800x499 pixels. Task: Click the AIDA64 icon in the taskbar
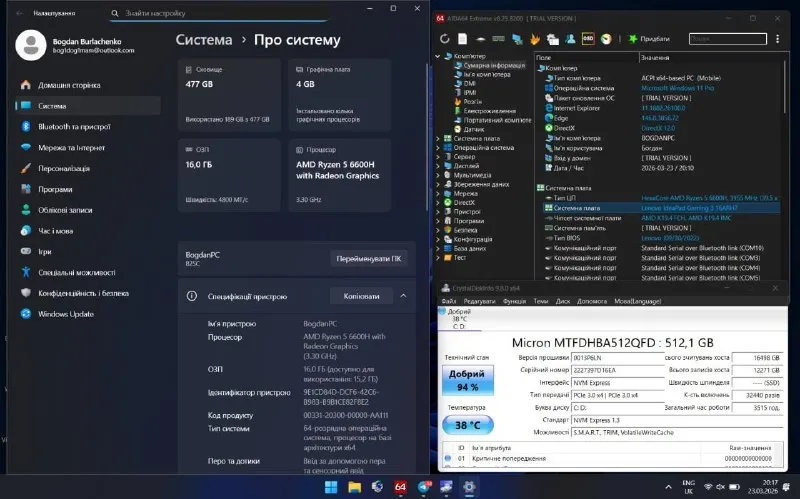coord(400,487)
